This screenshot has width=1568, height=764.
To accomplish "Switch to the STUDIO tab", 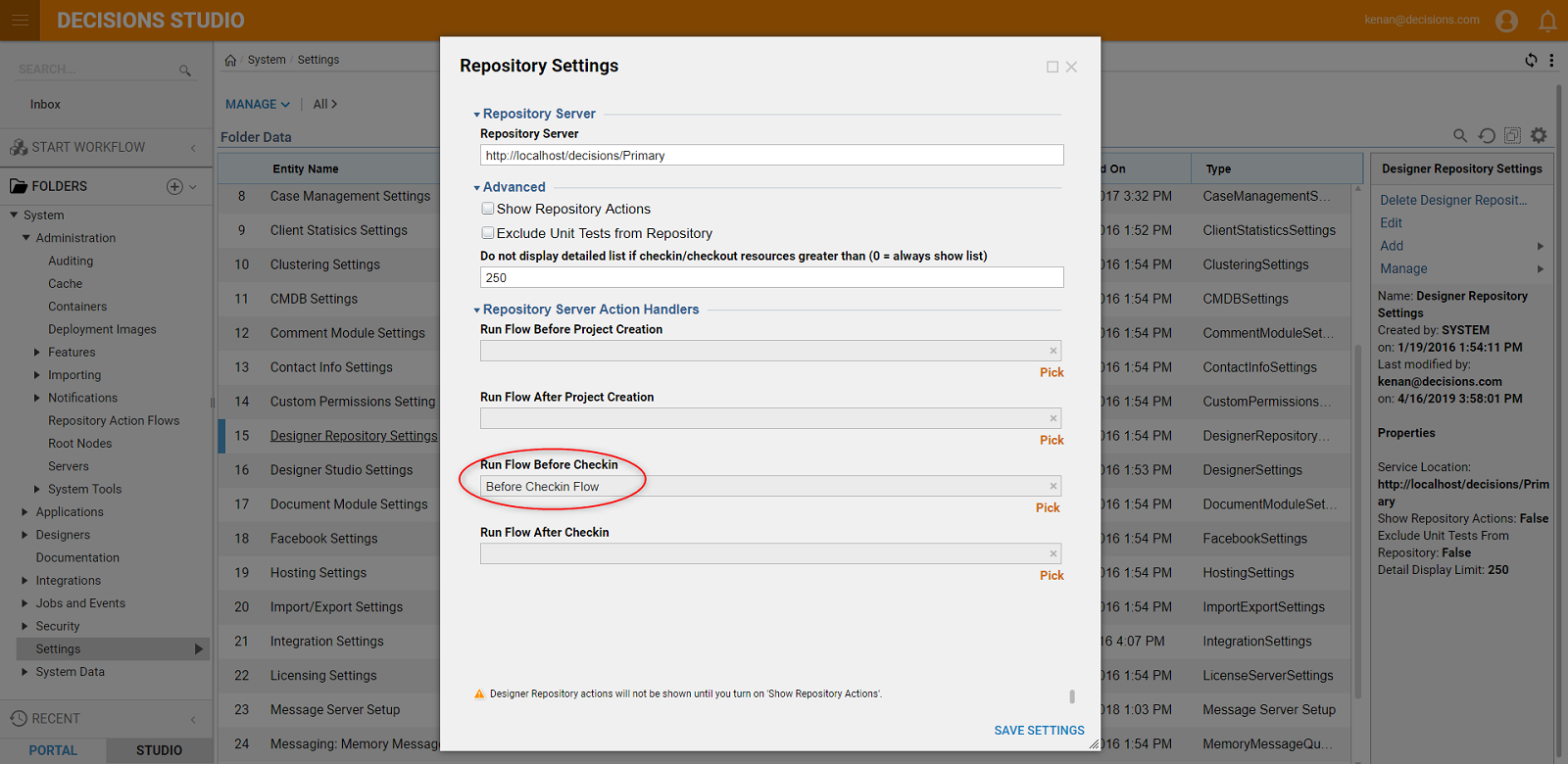I will [159, 750].
